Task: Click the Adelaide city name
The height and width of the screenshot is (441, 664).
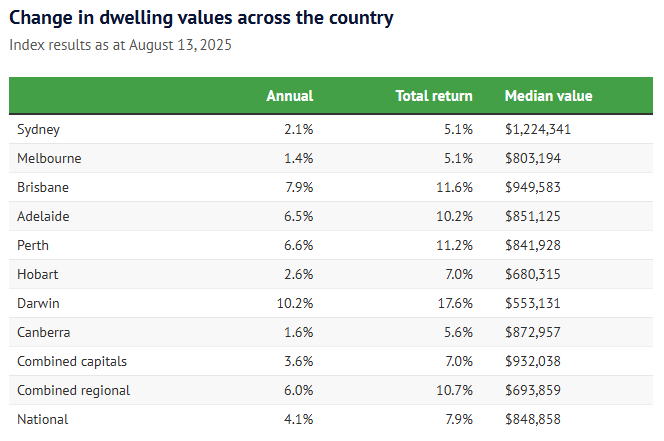Action: 43,216
